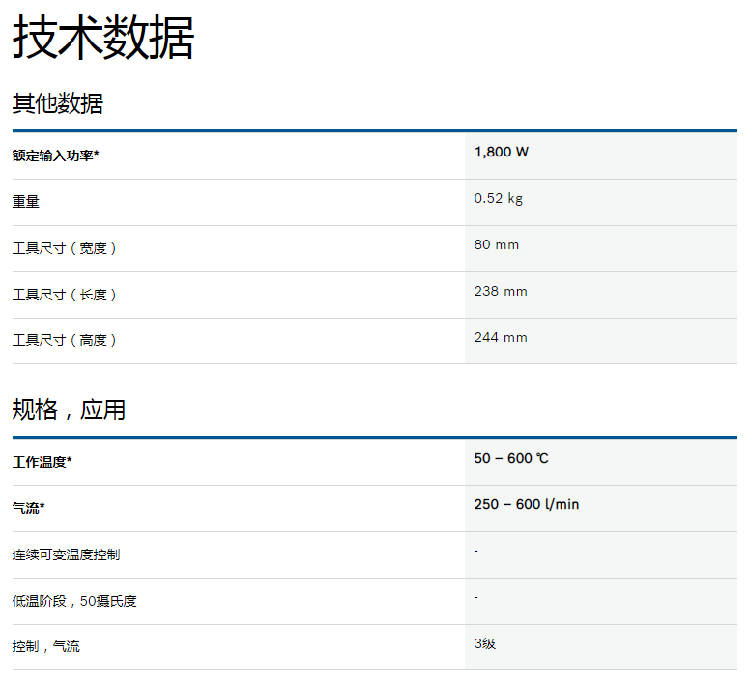Click the 规格，应用 section title
This screenshot has width=750, height=682.
[69, 409]
